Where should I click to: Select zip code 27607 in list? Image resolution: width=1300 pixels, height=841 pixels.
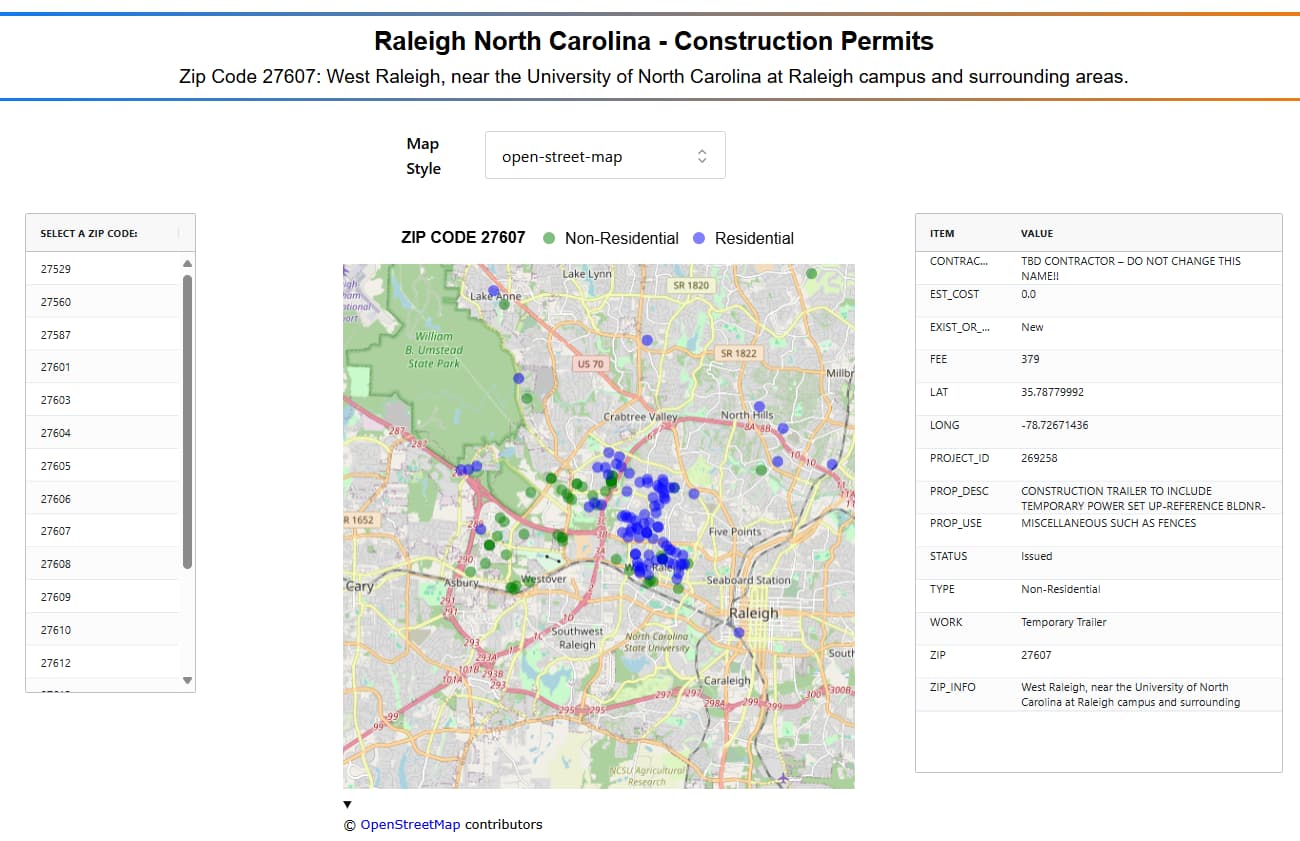point(102,531)
